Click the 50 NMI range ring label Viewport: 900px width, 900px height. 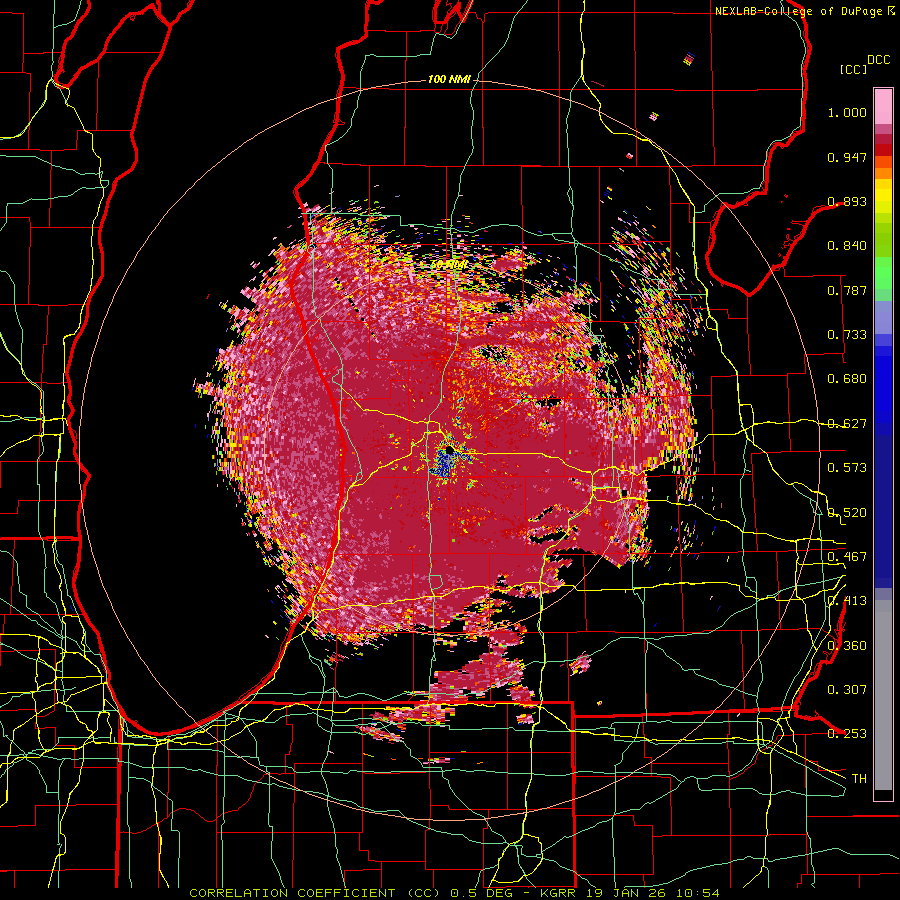[448, 265]
